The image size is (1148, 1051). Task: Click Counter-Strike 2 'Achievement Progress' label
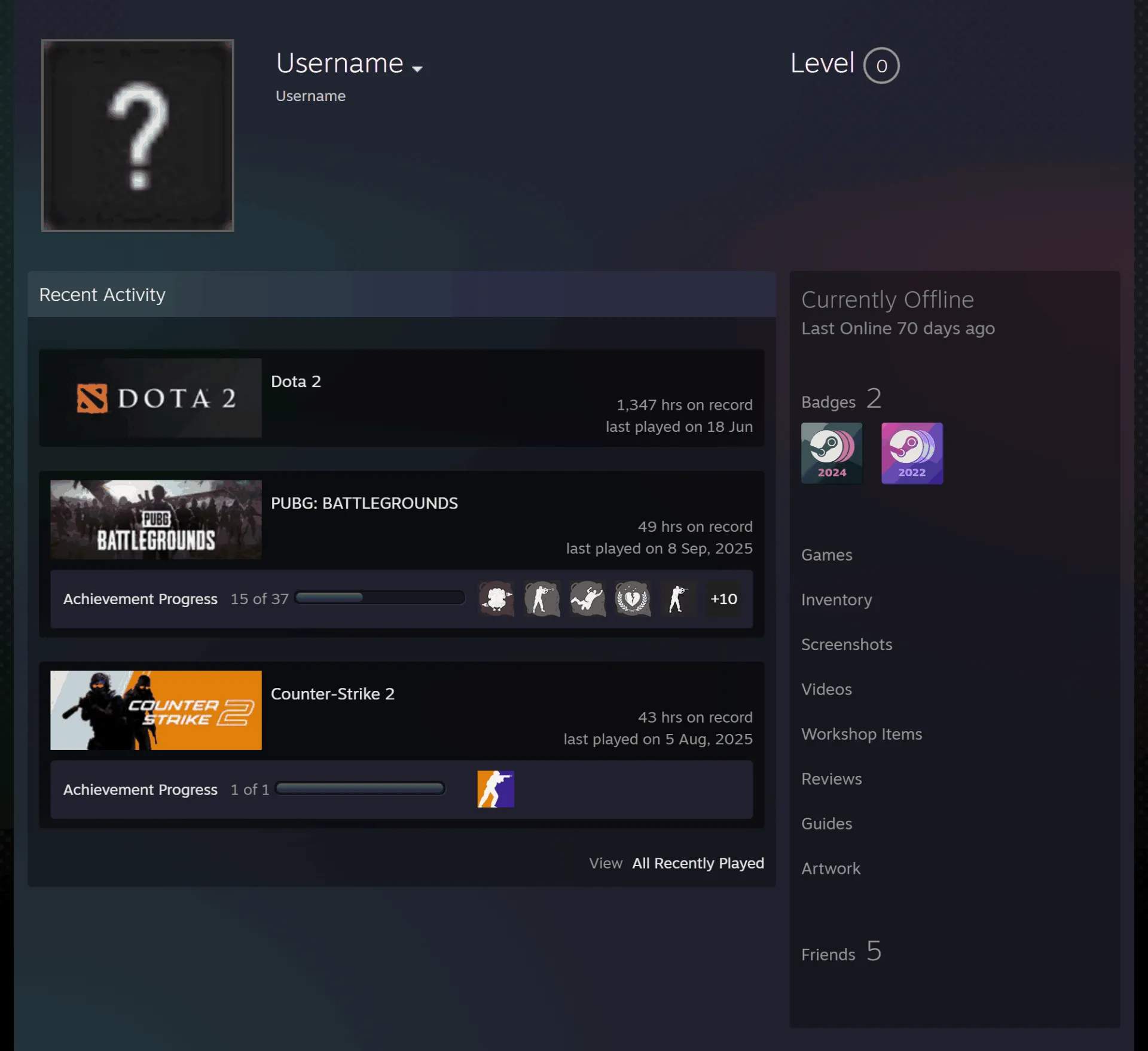coord(141,790)
